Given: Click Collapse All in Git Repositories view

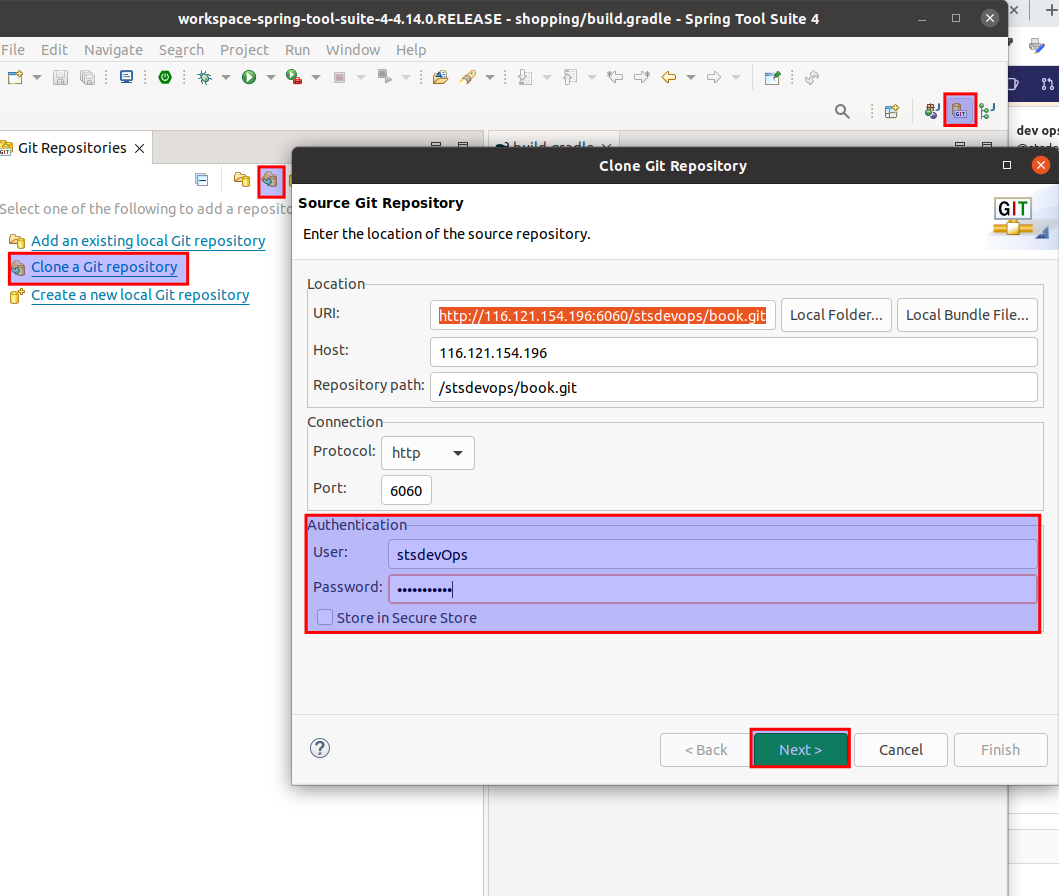Looking at the screenshot, I should (x=201, y=180).
